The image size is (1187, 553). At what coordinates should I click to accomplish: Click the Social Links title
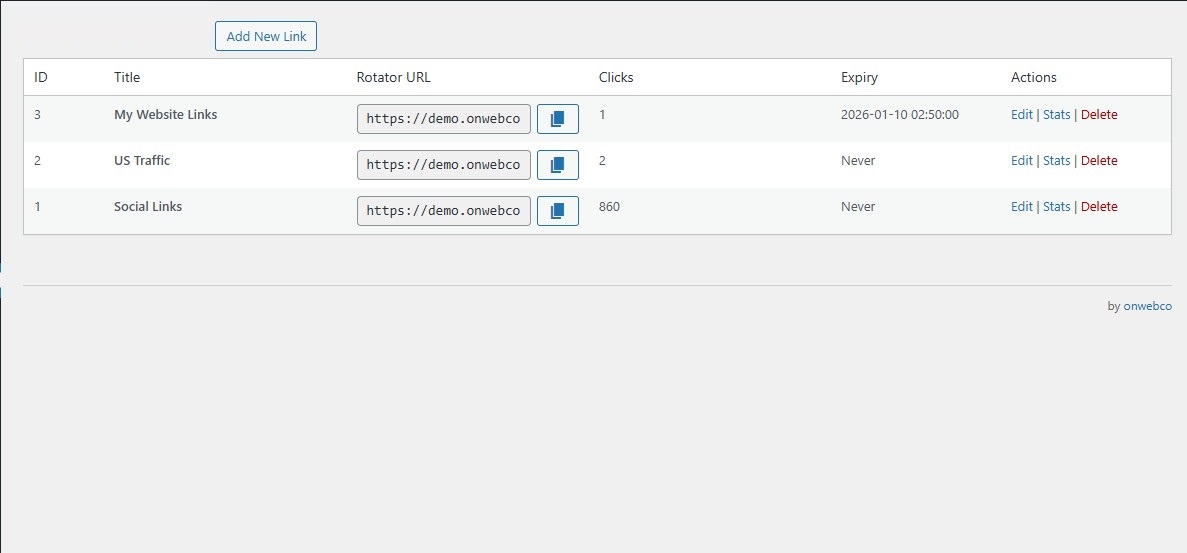[x=148, y=207]
